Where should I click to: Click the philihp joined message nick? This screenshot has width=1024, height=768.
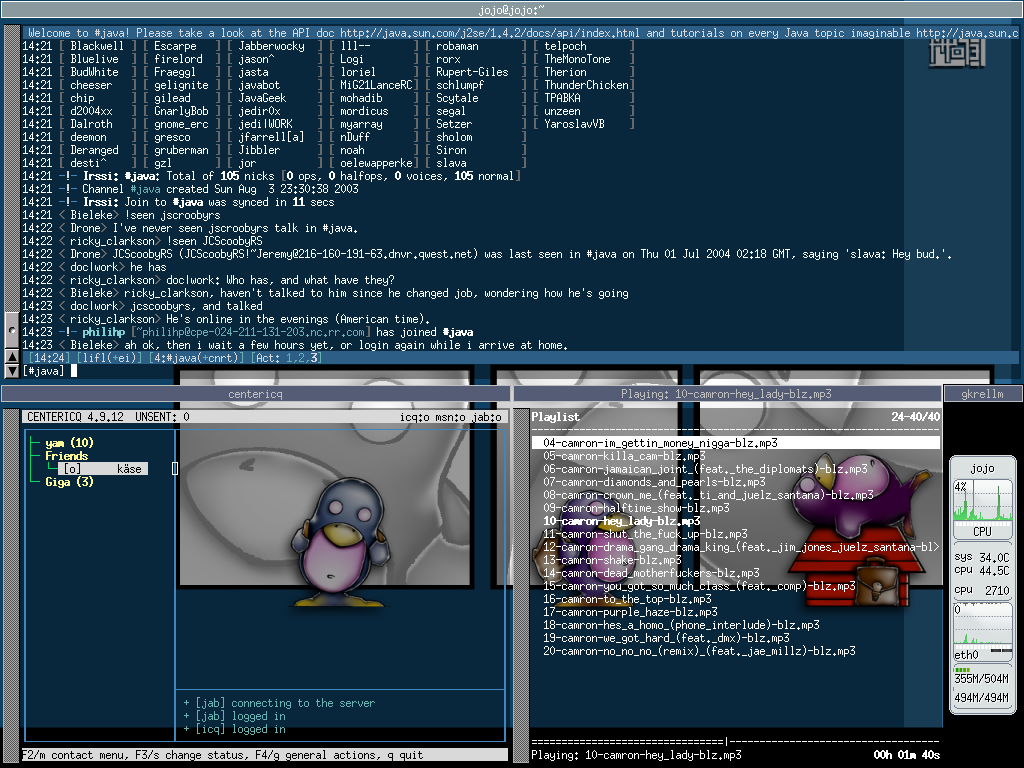(103, 332)
